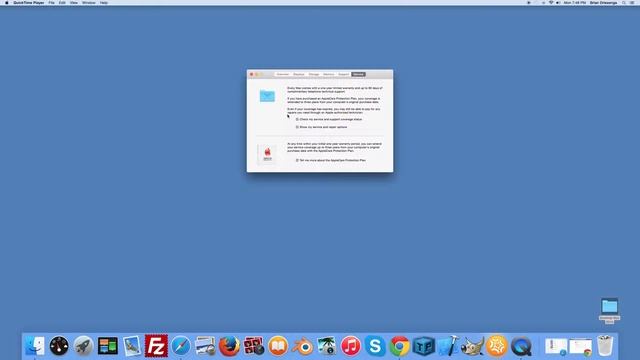Screen dimensions: 640x360
Task: Open the Trash in the dock
Action: pyautogui.click(x=605, y=346)
